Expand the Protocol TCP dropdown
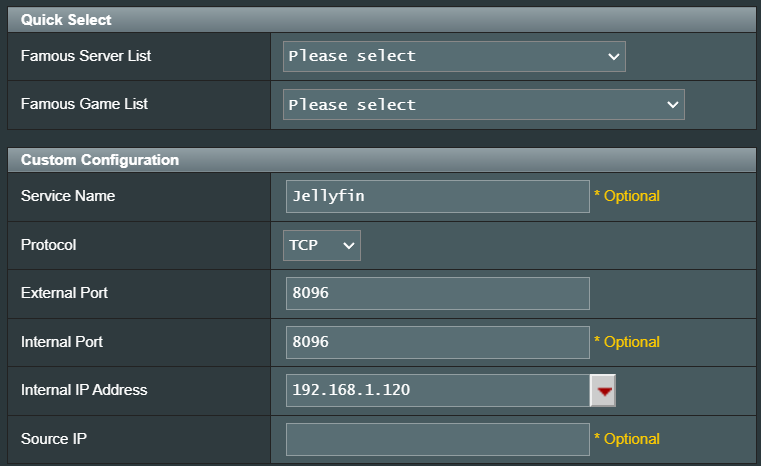 tap(321, 245)
